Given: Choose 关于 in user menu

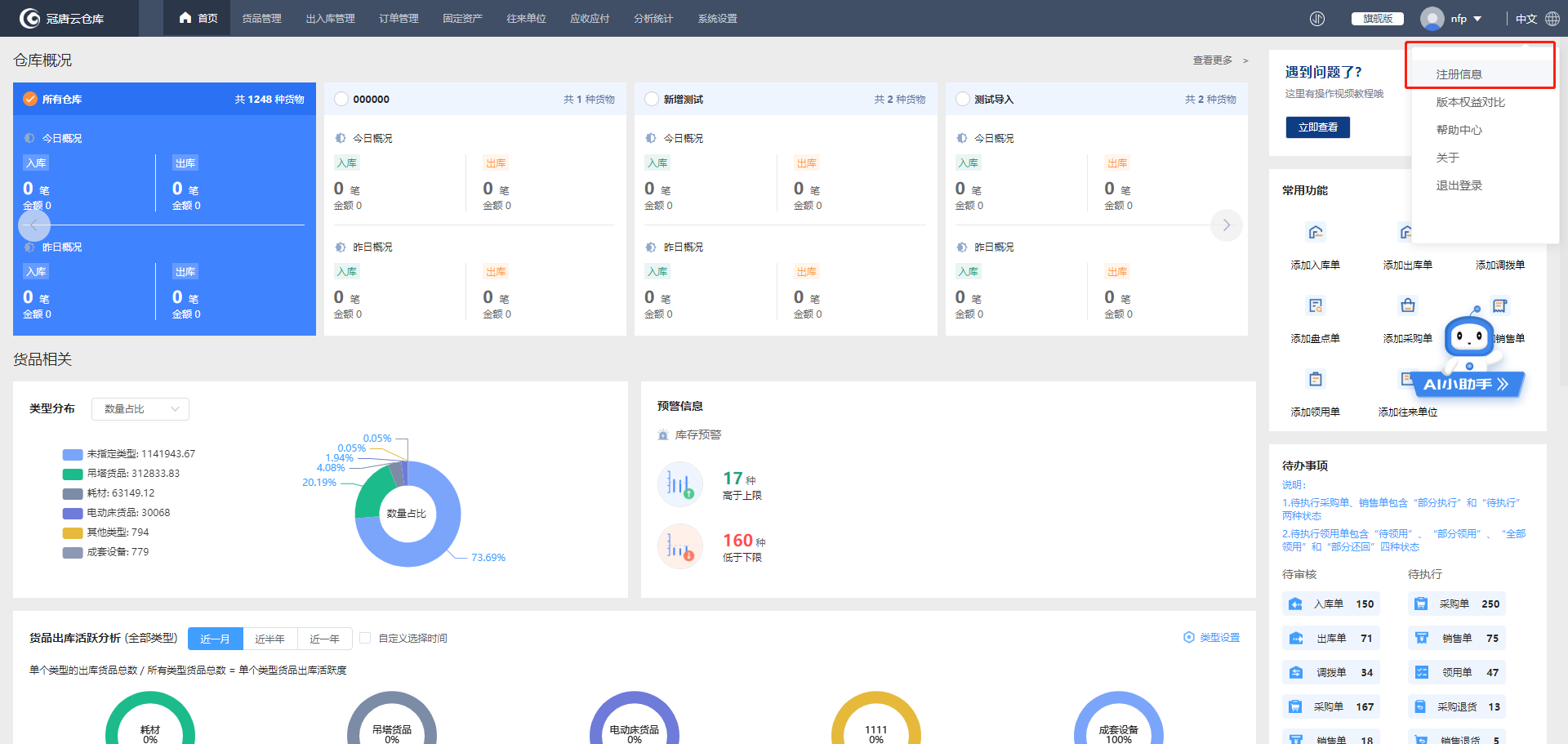Looking at the screenshot, I should (1485, 158).
